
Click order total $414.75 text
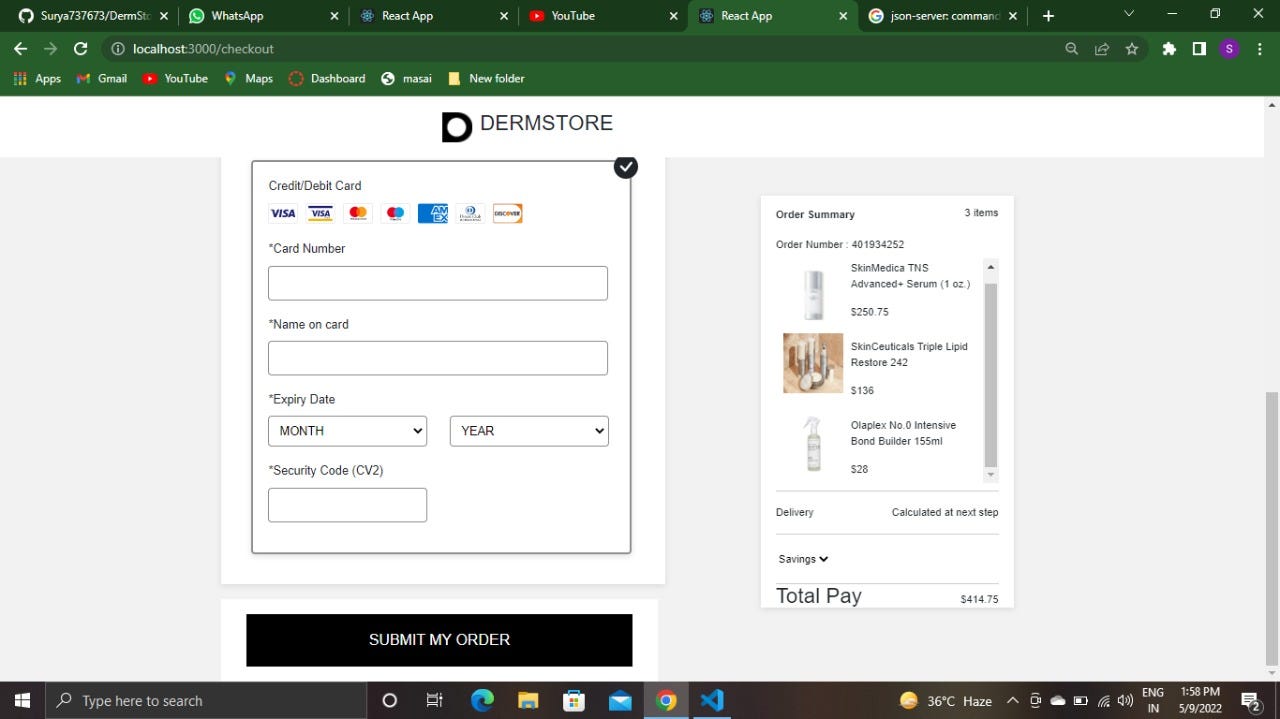(x=979, y=599)
